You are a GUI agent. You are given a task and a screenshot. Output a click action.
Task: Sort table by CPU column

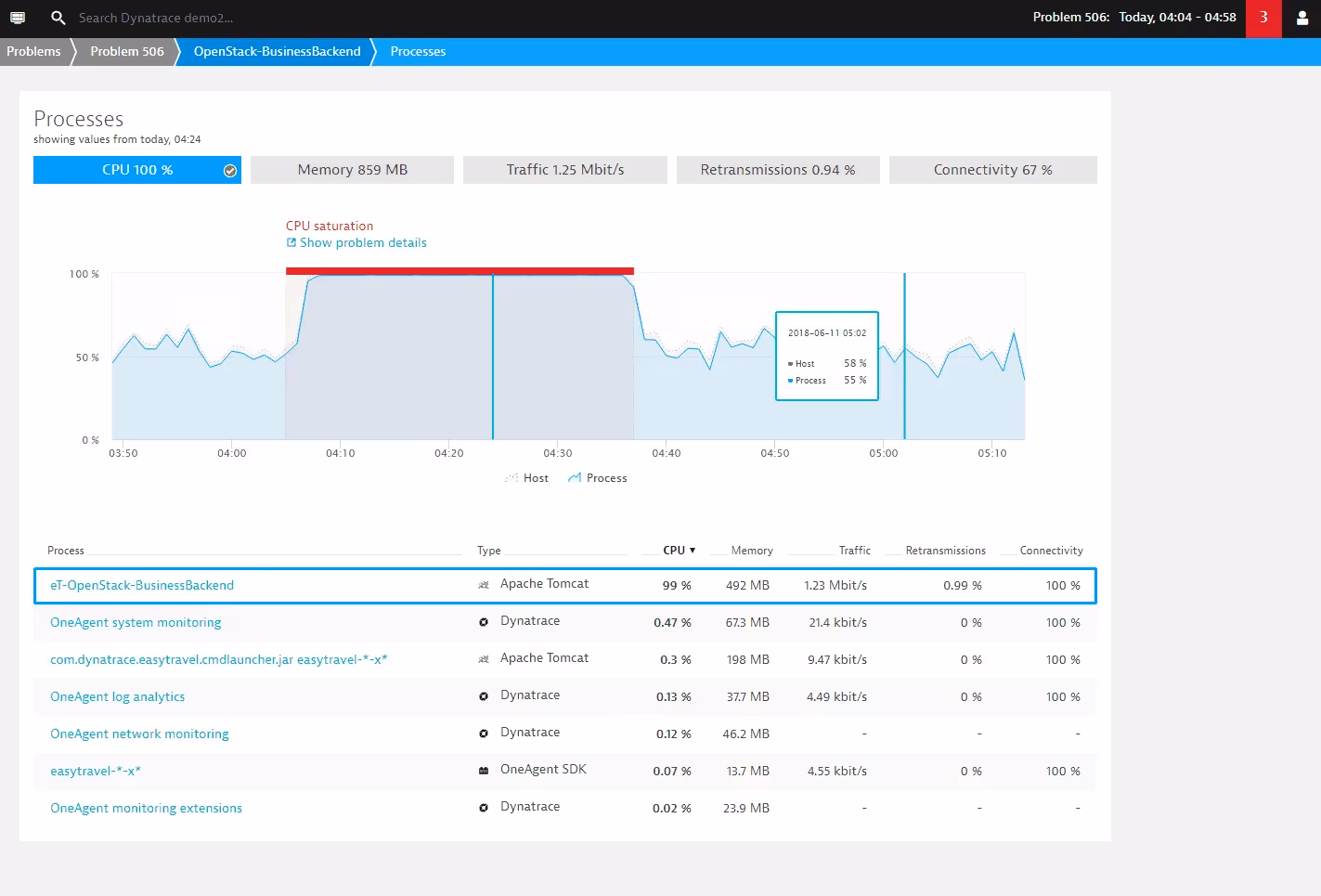pos(679,551)
